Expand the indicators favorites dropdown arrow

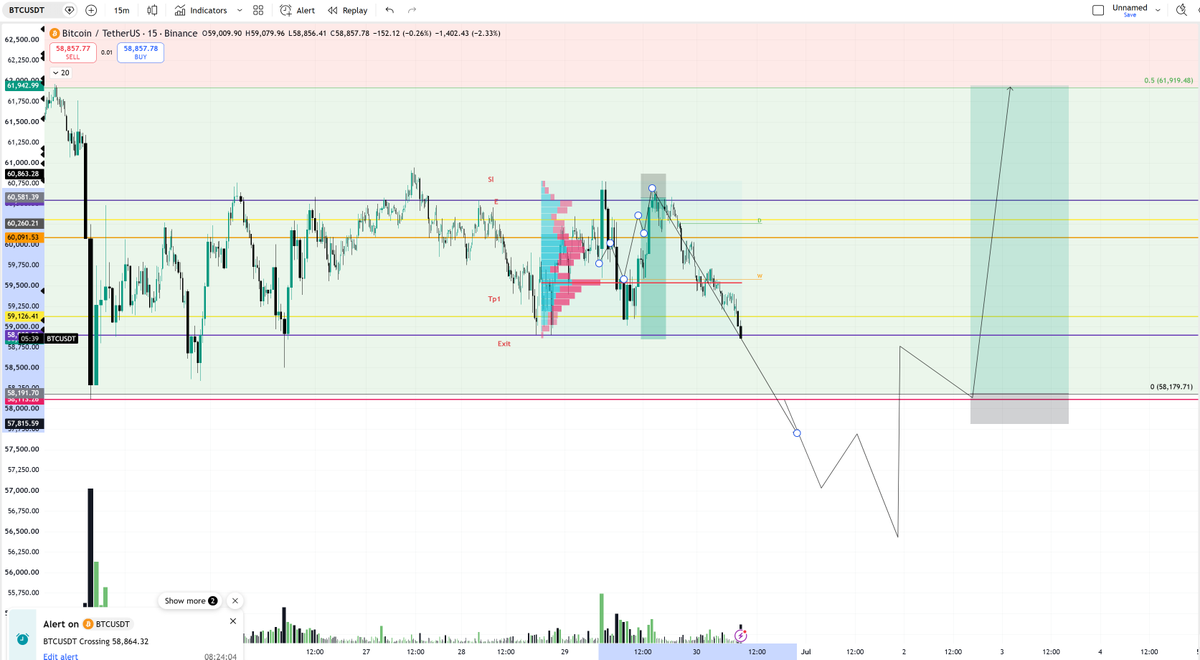coord(239,10)
